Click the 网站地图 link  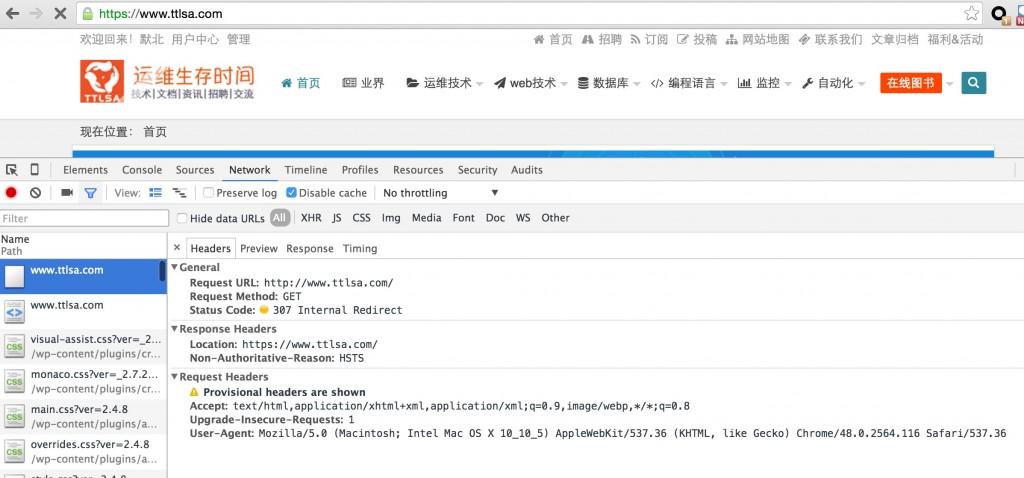click(x=758, y=39)
